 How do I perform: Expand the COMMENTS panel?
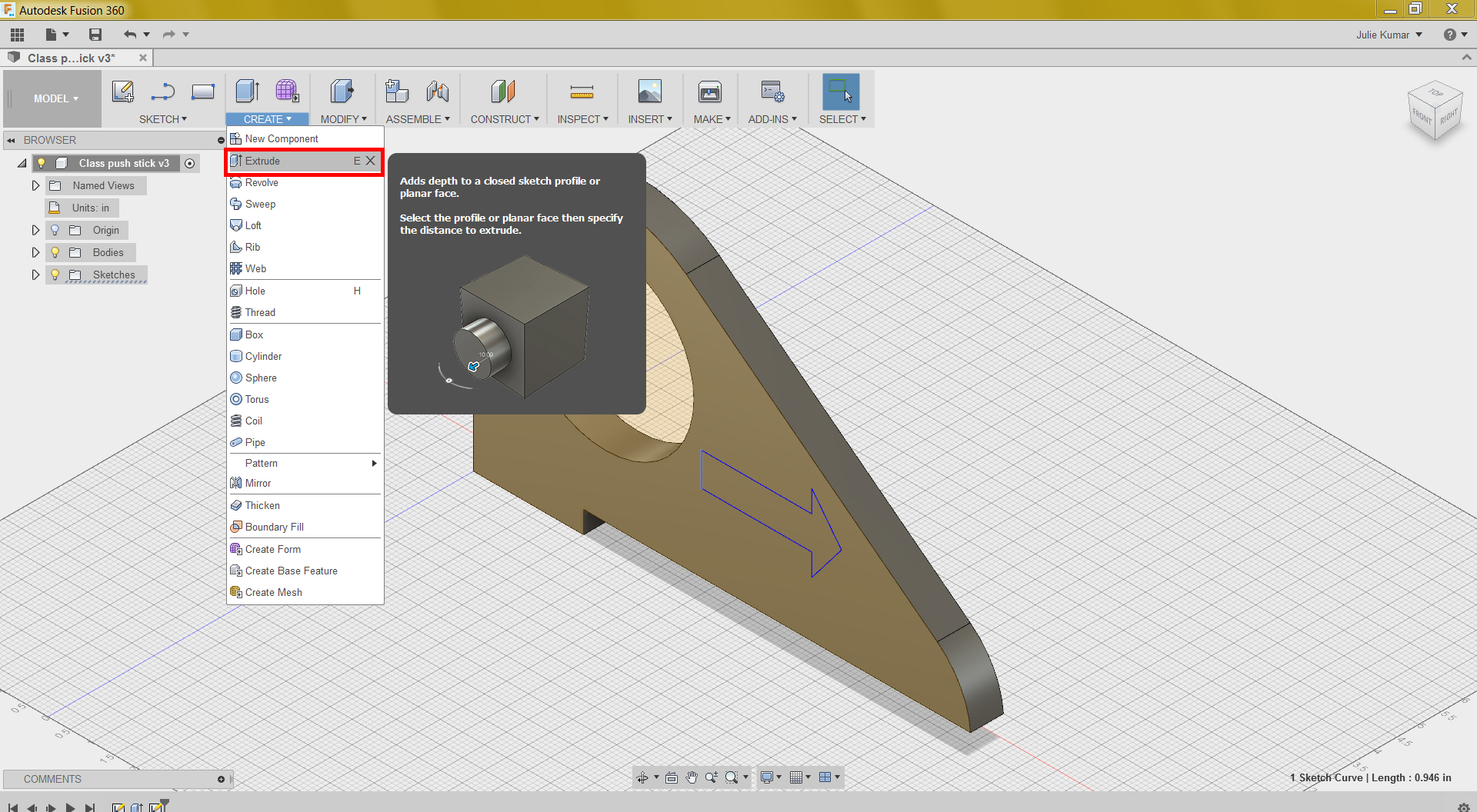coord(221,779)
